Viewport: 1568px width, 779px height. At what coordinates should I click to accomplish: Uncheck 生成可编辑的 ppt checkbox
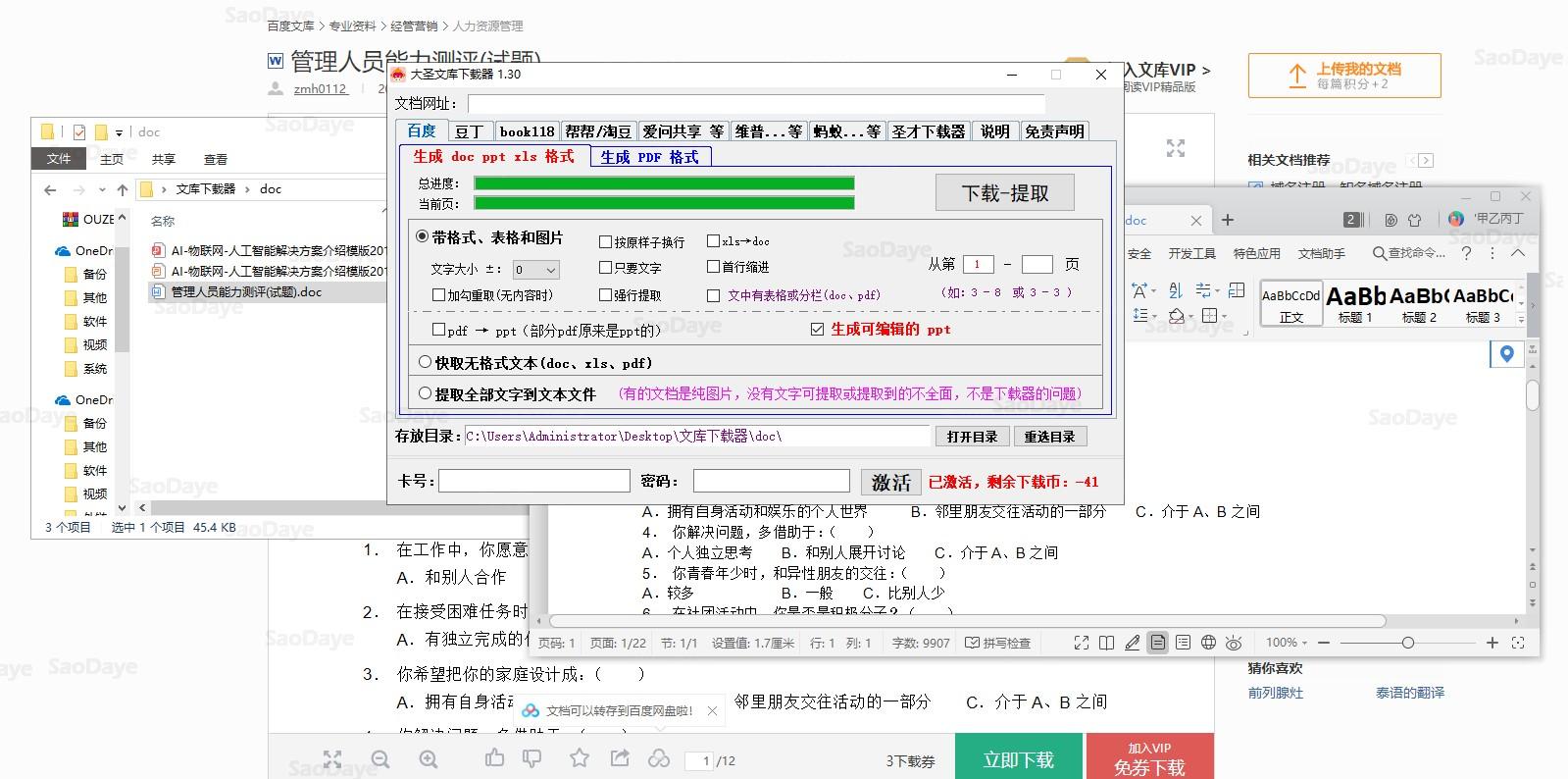pos(817,330)
